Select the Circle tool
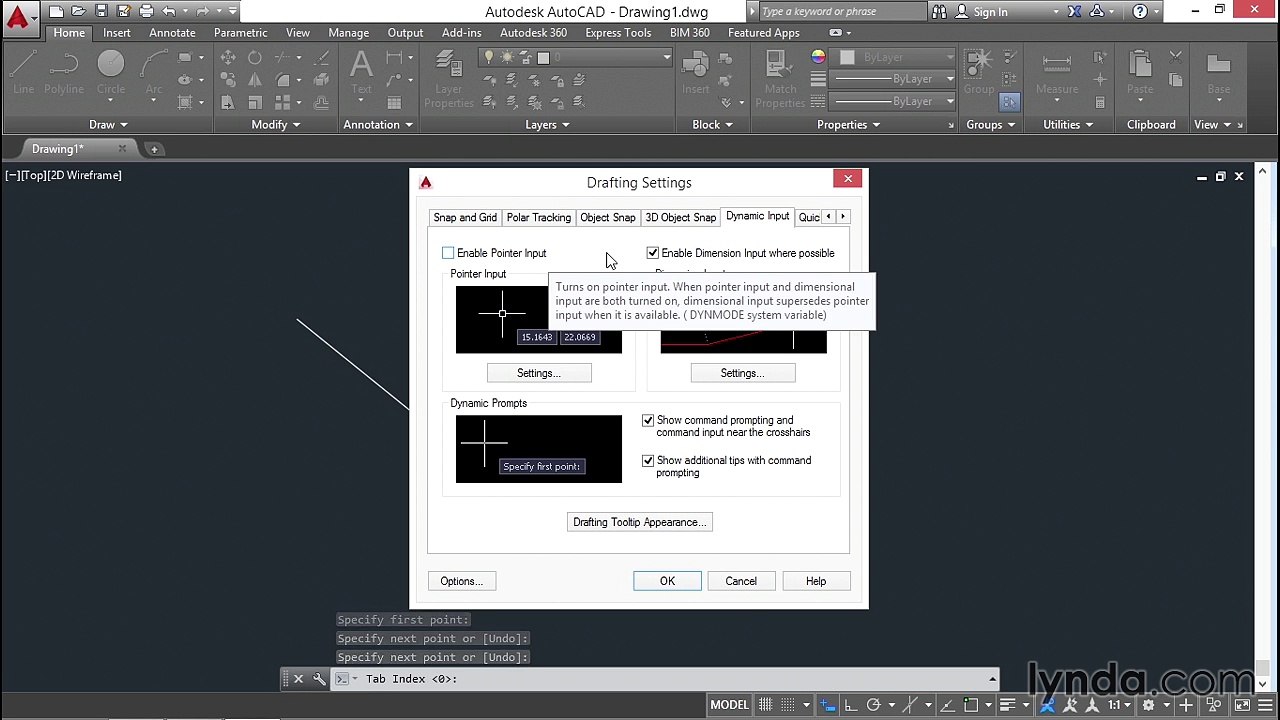The width and height of the screenshot is (1280, 720). (x=111, y=71)
